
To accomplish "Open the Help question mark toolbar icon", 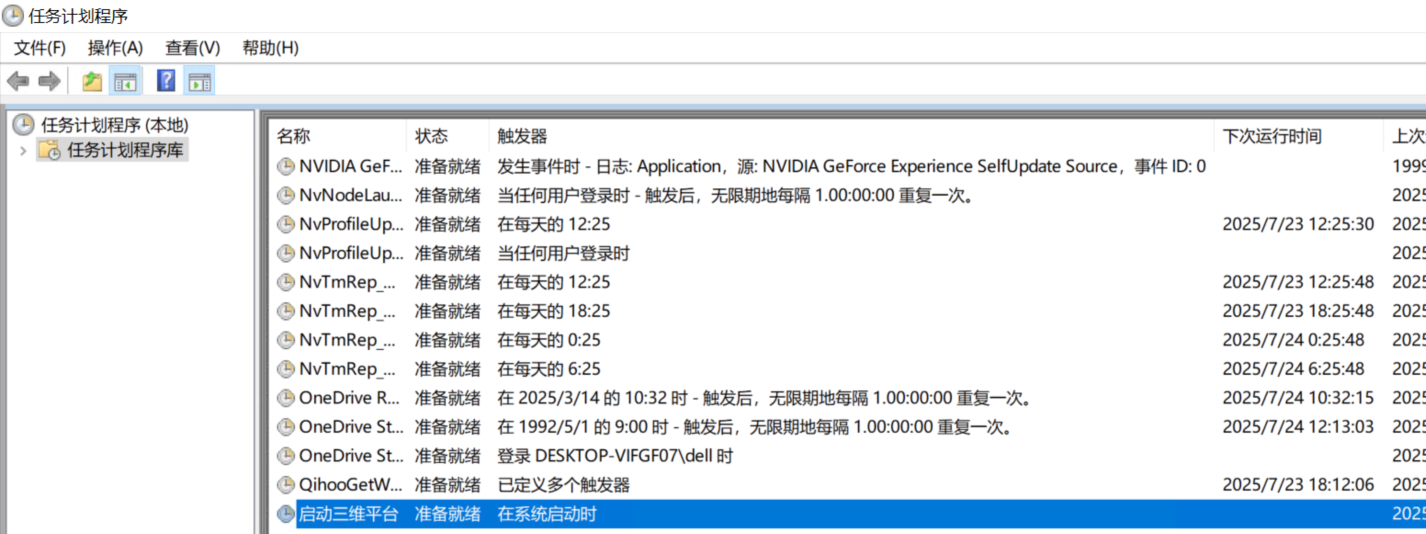I will tap(166, 81).
